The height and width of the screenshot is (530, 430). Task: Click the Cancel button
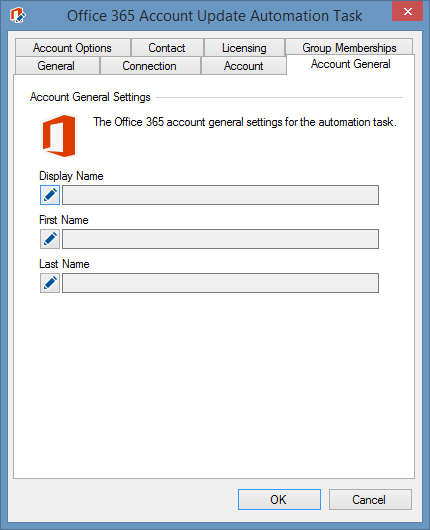click(370, 499)
